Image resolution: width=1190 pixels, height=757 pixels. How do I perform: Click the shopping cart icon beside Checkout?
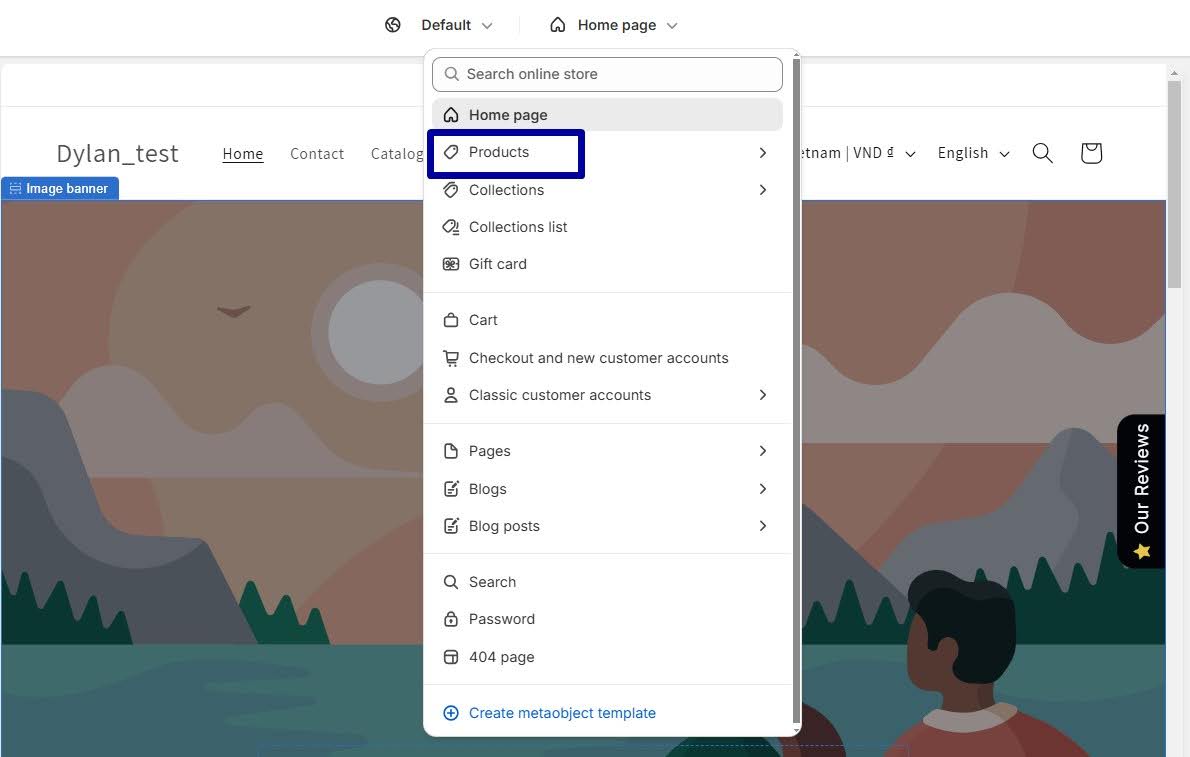(x=451, y=358)
